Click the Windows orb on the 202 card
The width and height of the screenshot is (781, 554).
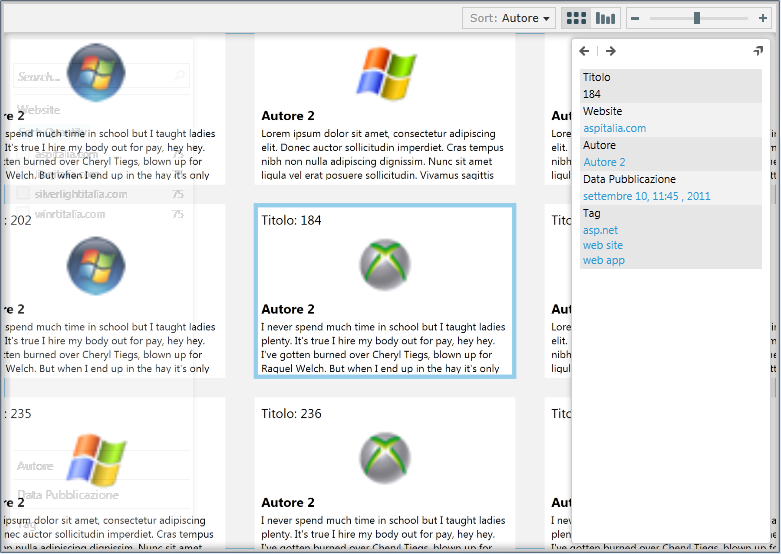coord(96,266)
